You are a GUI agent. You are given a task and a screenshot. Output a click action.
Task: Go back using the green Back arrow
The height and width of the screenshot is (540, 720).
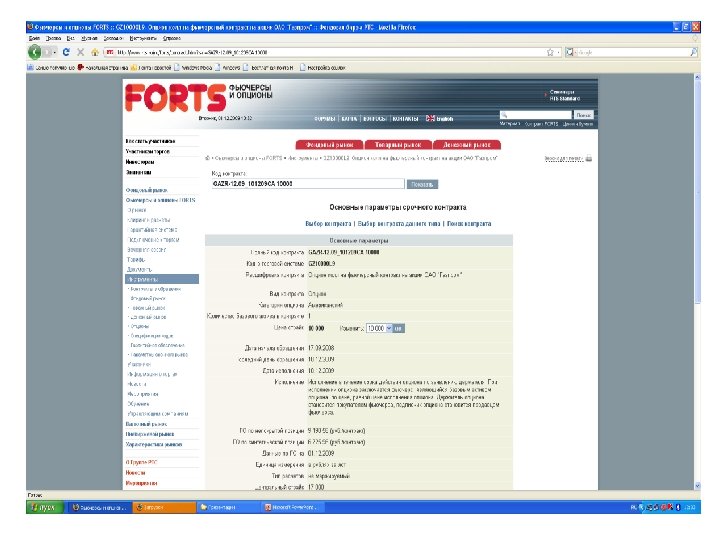(35, 52)
